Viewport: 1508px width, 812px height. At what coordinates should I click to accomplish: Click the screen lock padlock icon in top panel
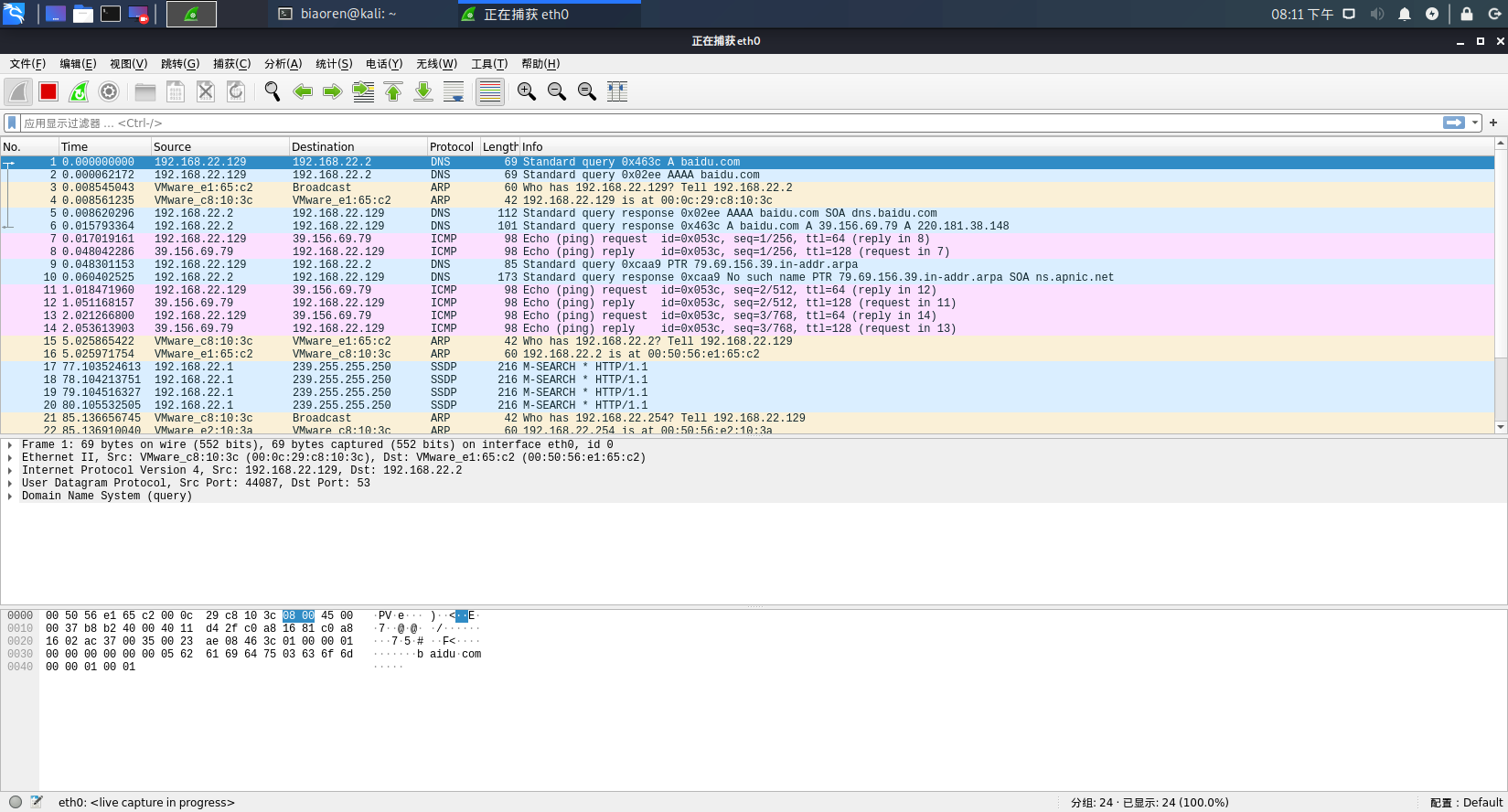1467,14
